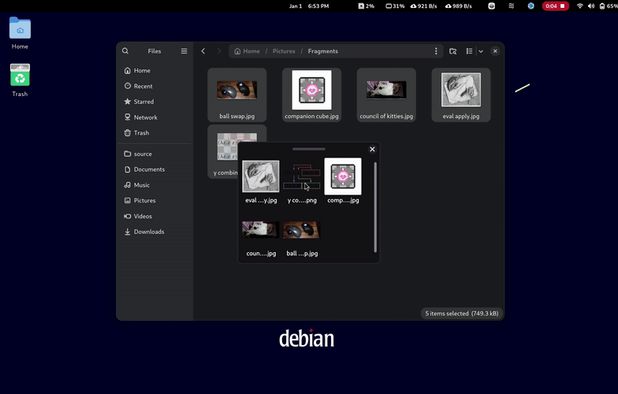Stop the screen recording indicator

coord(555,6)
